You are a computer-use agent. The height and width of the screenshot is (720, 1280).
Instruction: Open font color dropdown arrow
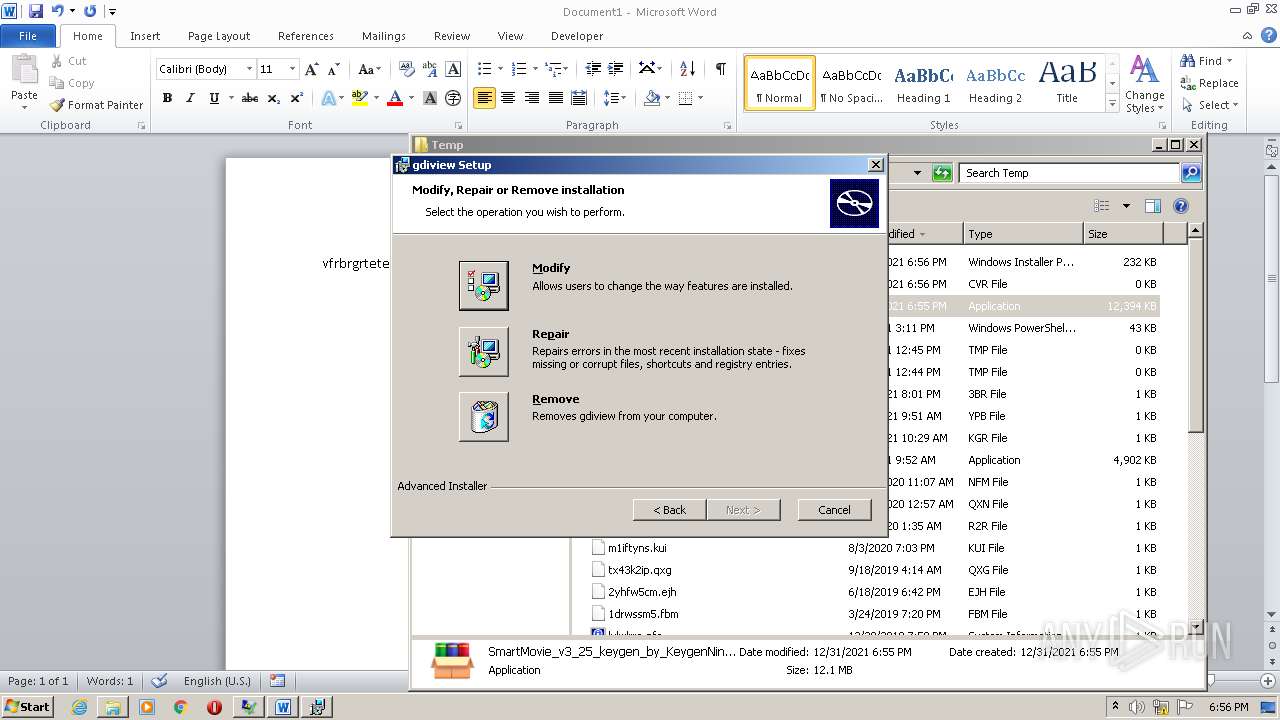412,98
